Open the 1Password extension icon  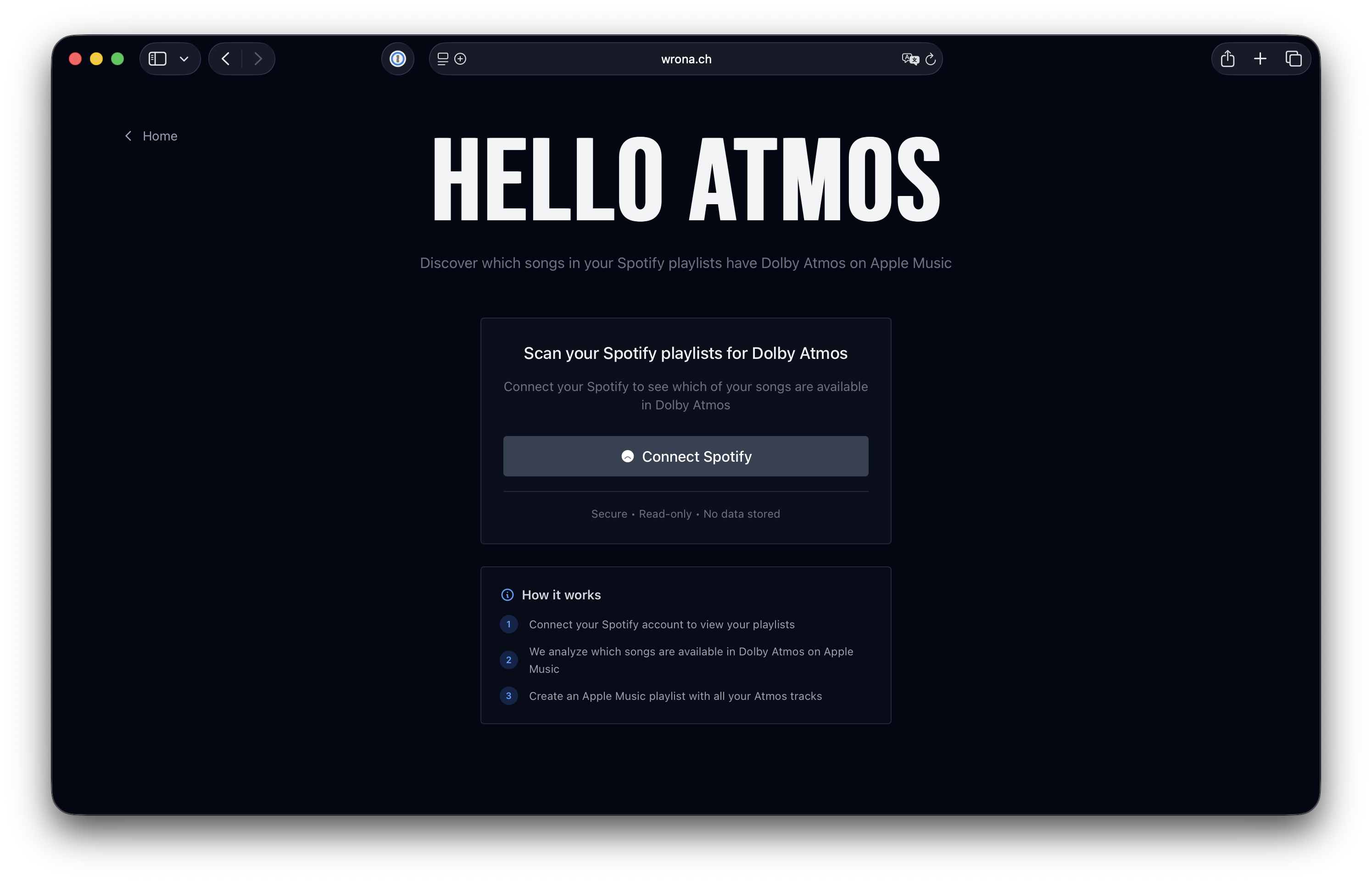tap(397, 58)
